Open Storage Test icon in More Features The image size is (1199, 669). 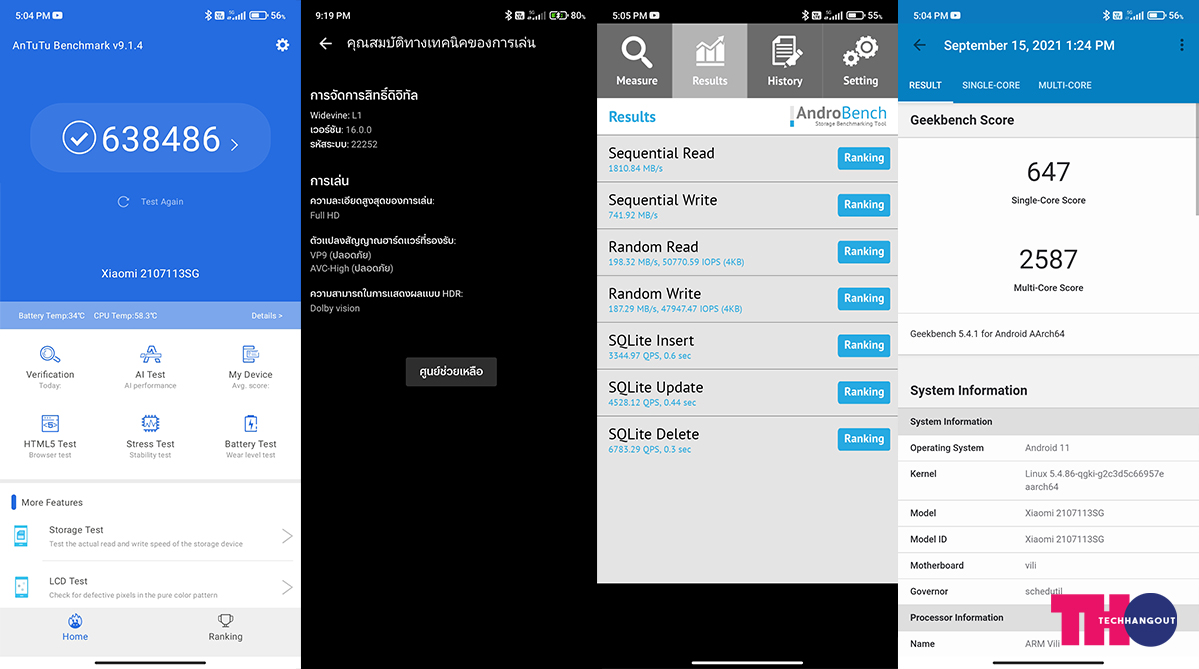tap(21, 536)
